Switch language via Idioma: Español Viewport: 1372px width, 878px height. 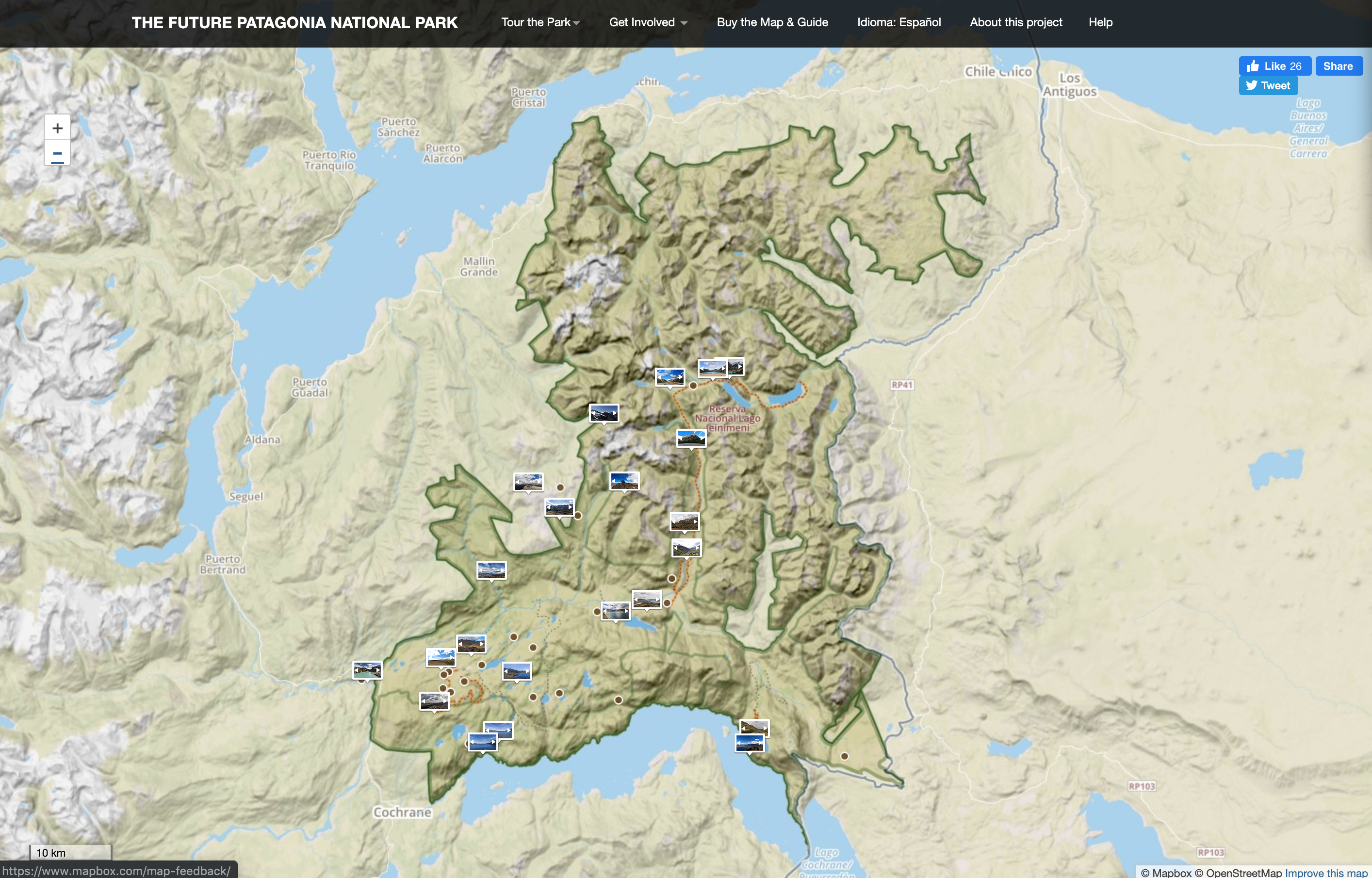tap(898, 22)
